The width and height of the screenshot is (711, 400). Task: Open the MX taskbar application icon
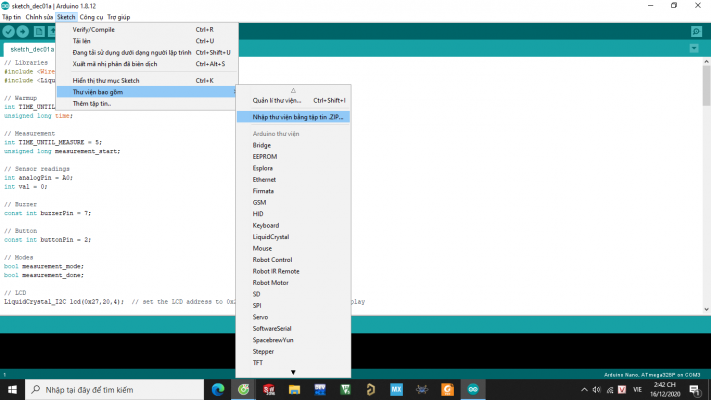click(396, 390)
